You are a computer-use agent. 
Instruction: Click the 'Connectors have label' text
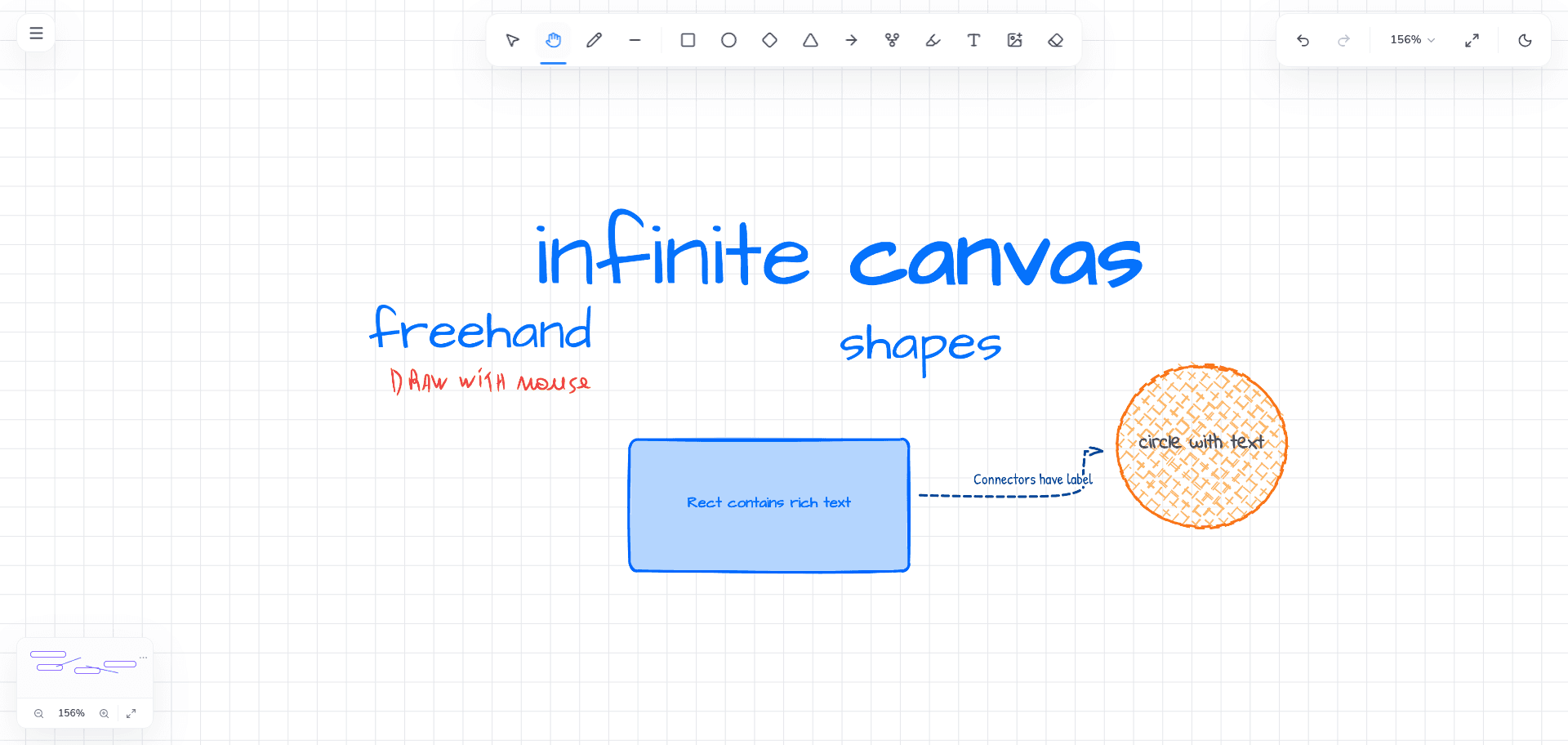pyautogui.click(x=1032, y=480)
